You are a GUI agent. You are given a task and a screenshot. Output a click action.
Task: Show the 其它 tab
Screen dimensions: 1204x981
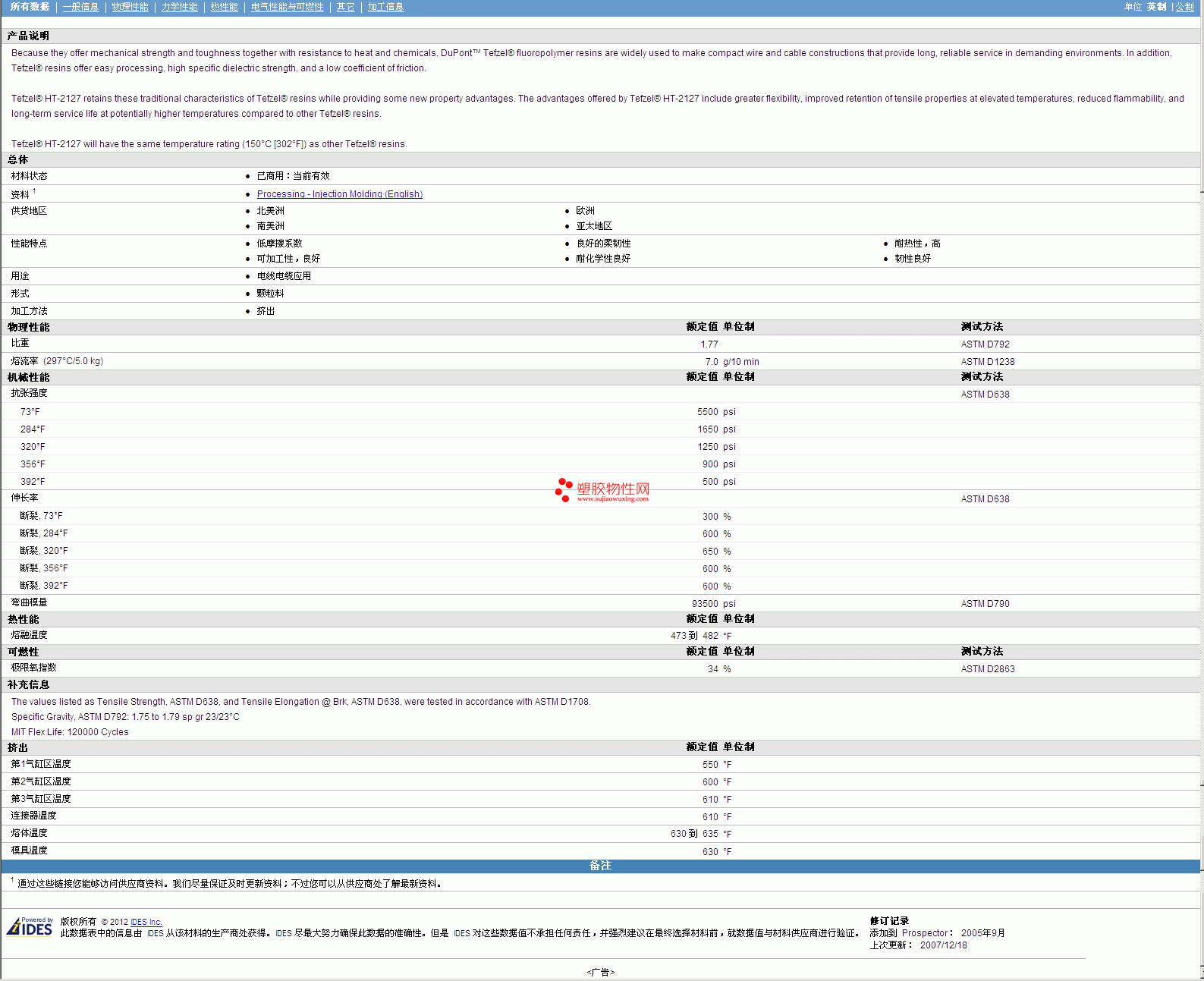click(x=345, y=7)
